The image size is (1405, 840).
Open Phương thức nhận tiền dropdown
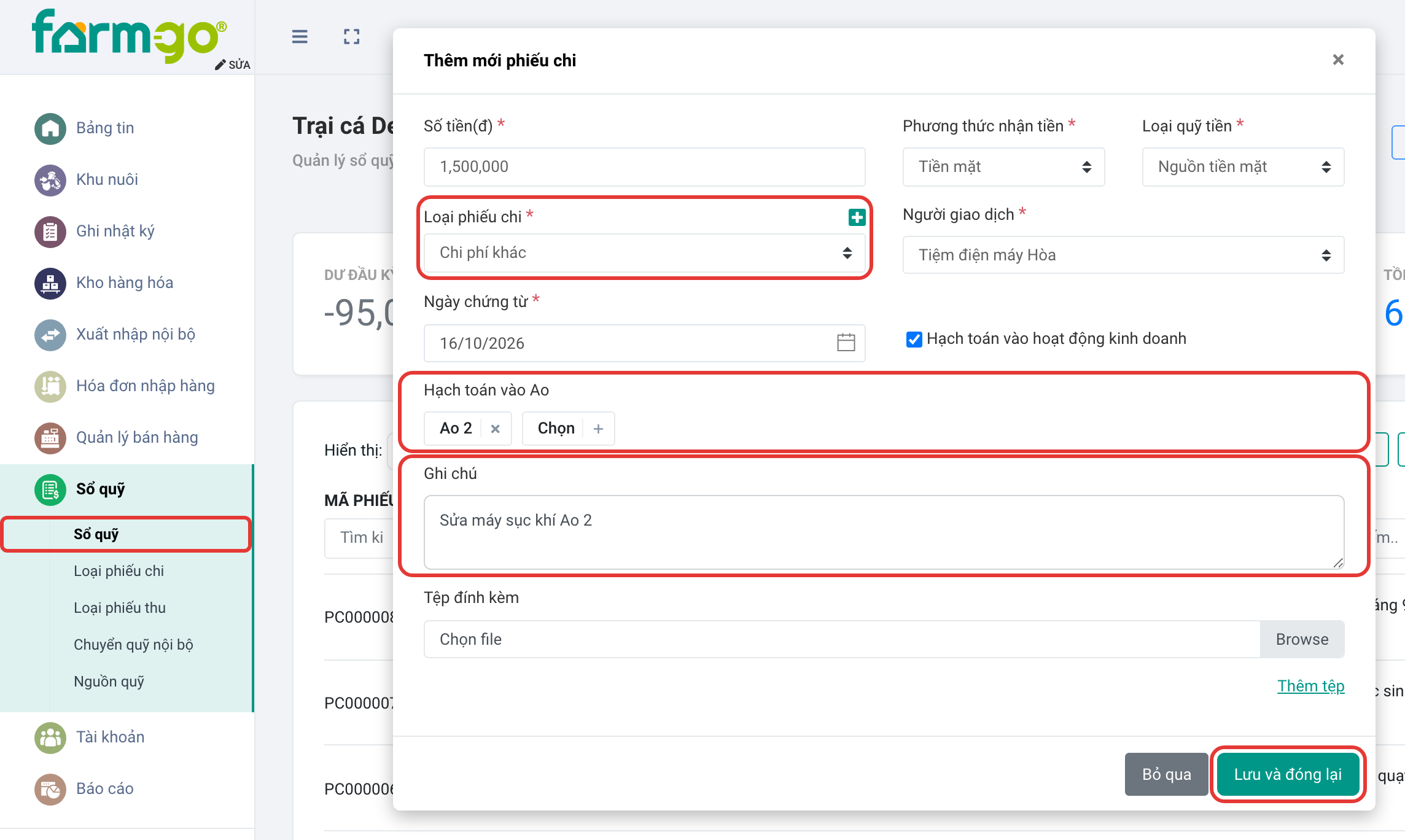tap(1003, 166)
